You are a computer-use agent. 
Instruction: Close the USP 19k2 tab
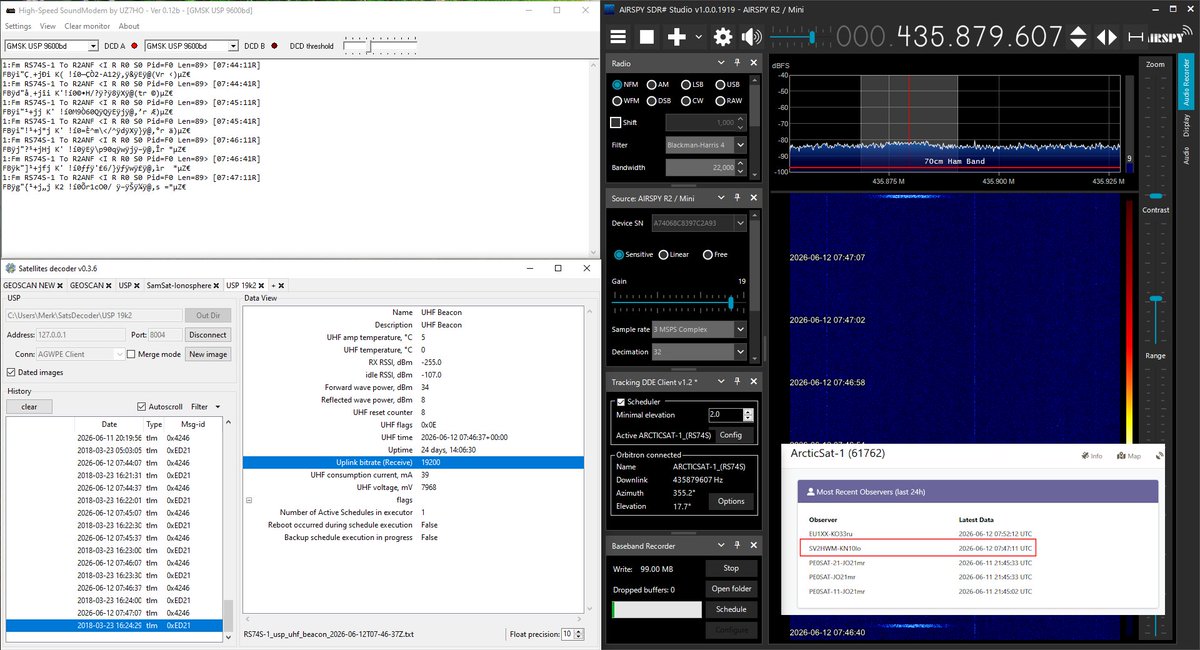261,285
